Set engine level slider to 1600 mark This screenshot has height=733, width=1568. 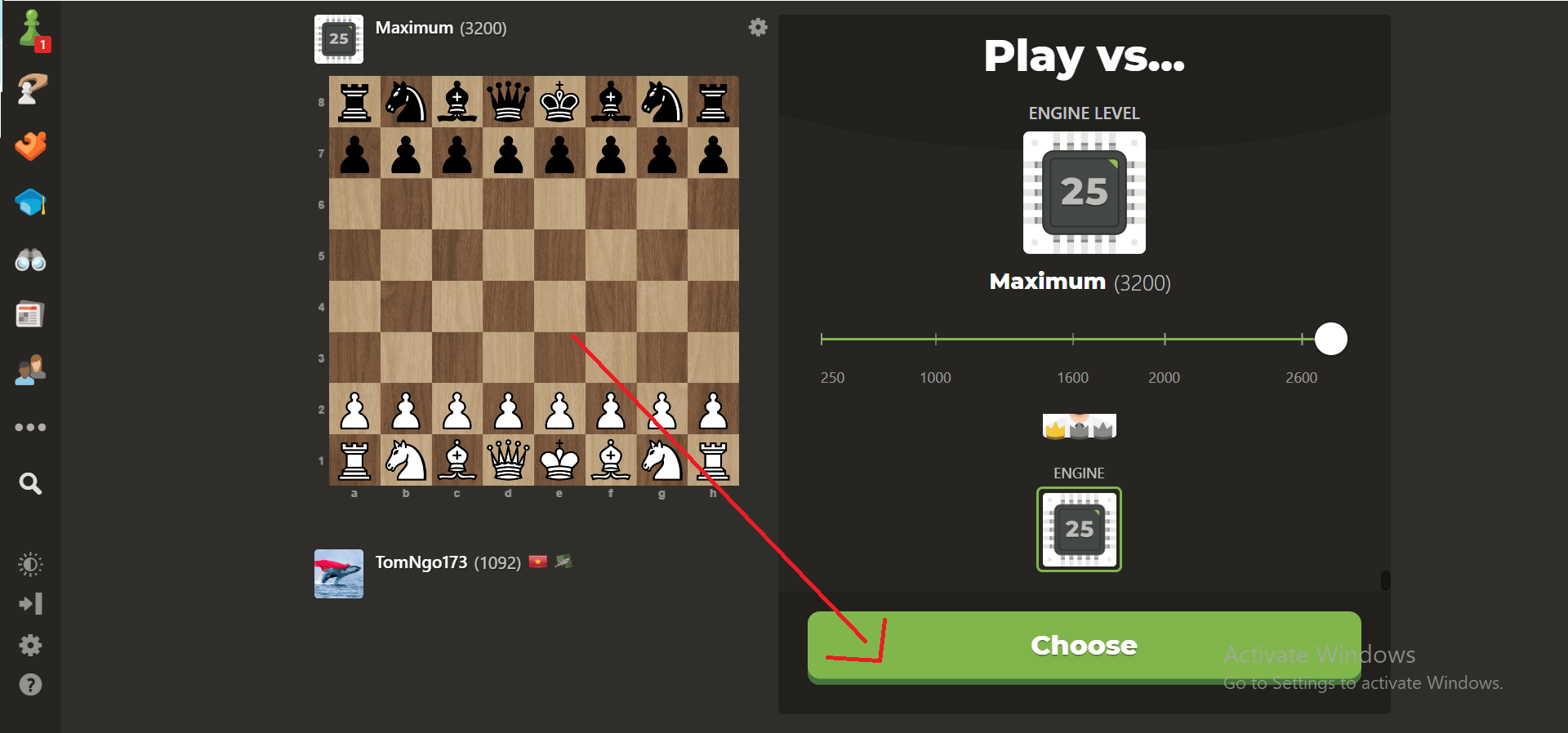pyautogui.click(x=1073, y=339)
